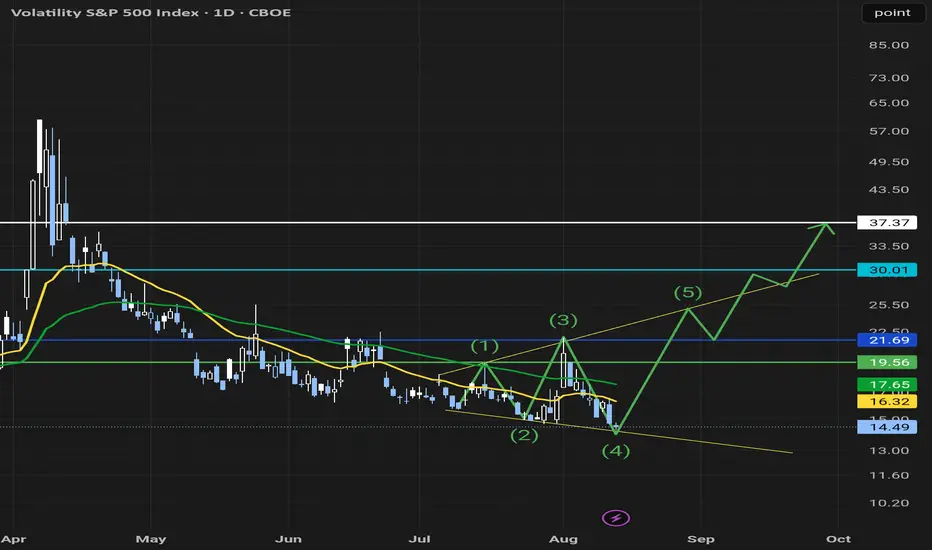This screenshot has width=932, height=550.
Task: Select the wave (2) label
Action: point(524,435)
